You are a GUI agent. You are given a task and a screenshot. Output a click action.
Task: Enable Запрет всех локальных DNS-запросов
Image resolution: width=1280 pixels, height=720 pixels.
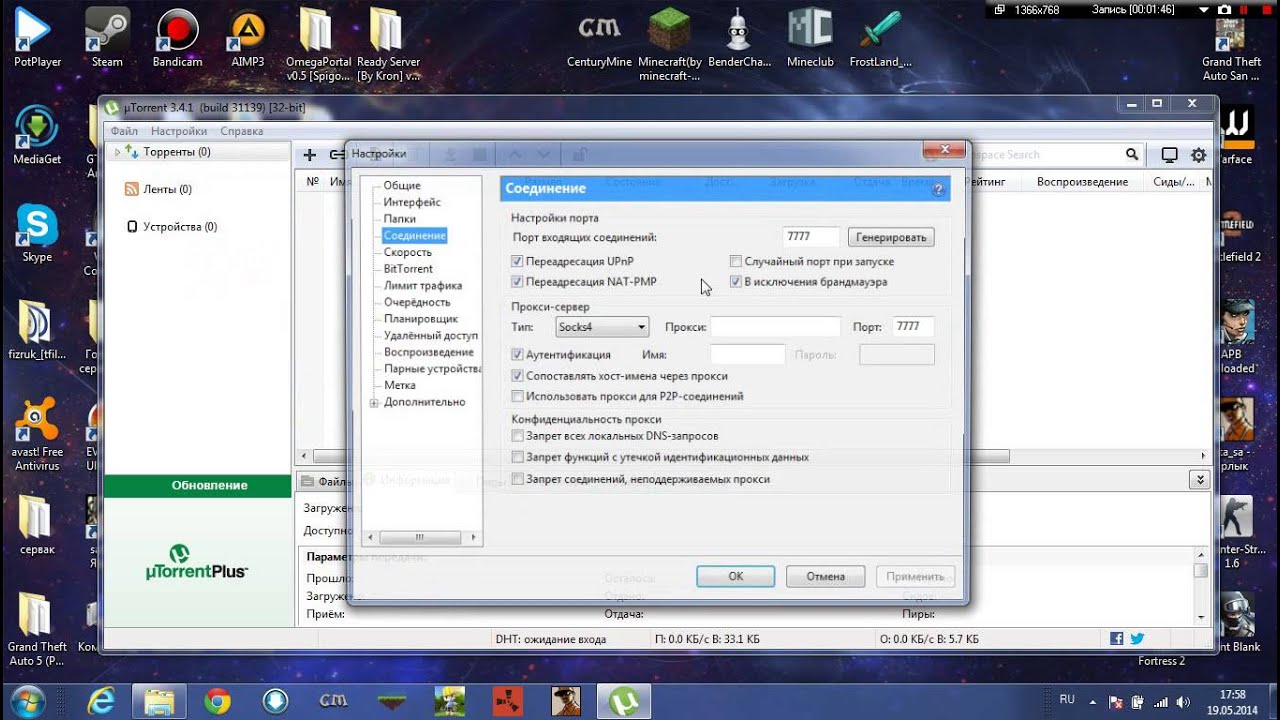point(517,436)
